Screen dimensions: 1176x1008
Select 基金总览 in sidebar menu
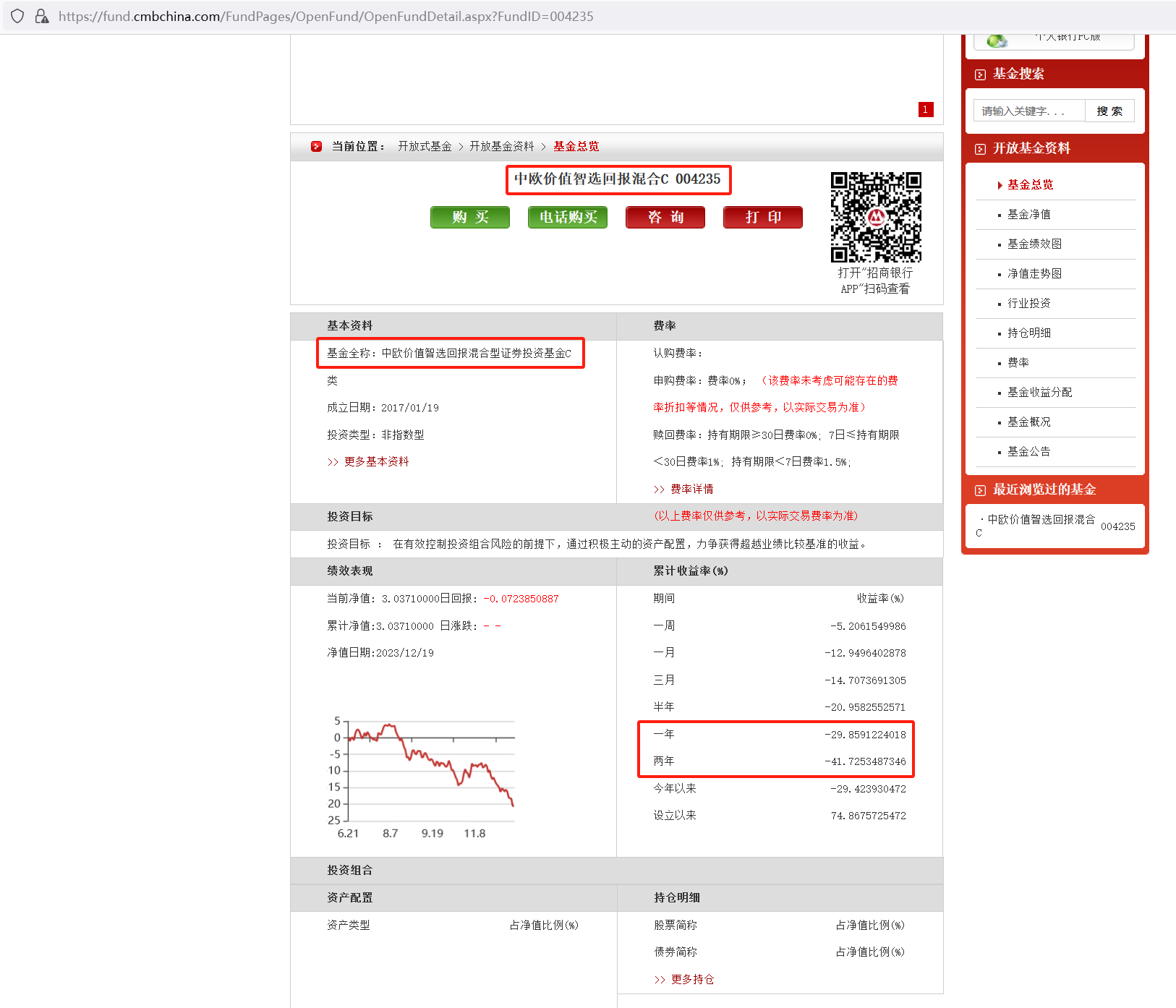[x=1031, y=184]
